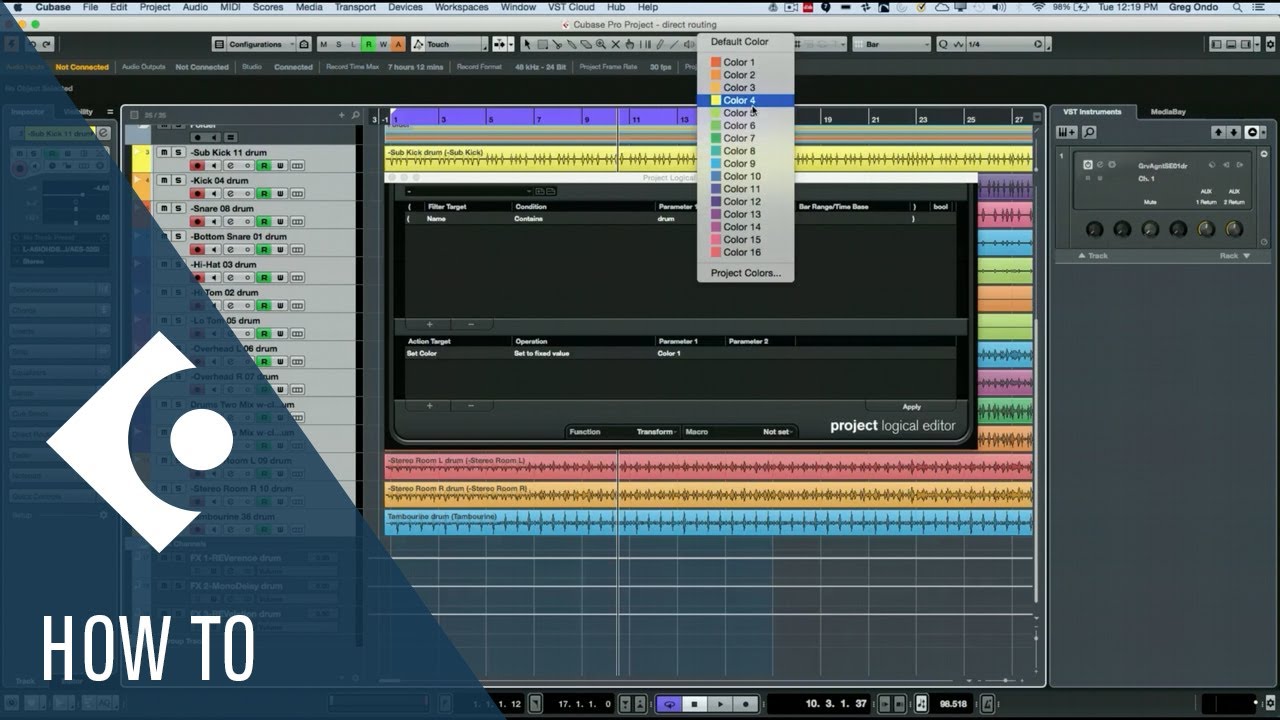1280x720 pixels.
Task: Open the track list search magnifier
Action: 355,115
